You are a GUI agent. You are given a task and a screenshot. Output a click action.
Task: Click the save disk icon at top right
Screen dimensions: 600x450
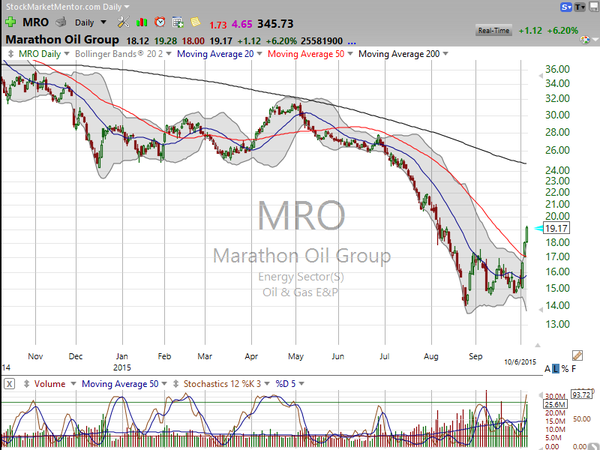click(594, 7)
